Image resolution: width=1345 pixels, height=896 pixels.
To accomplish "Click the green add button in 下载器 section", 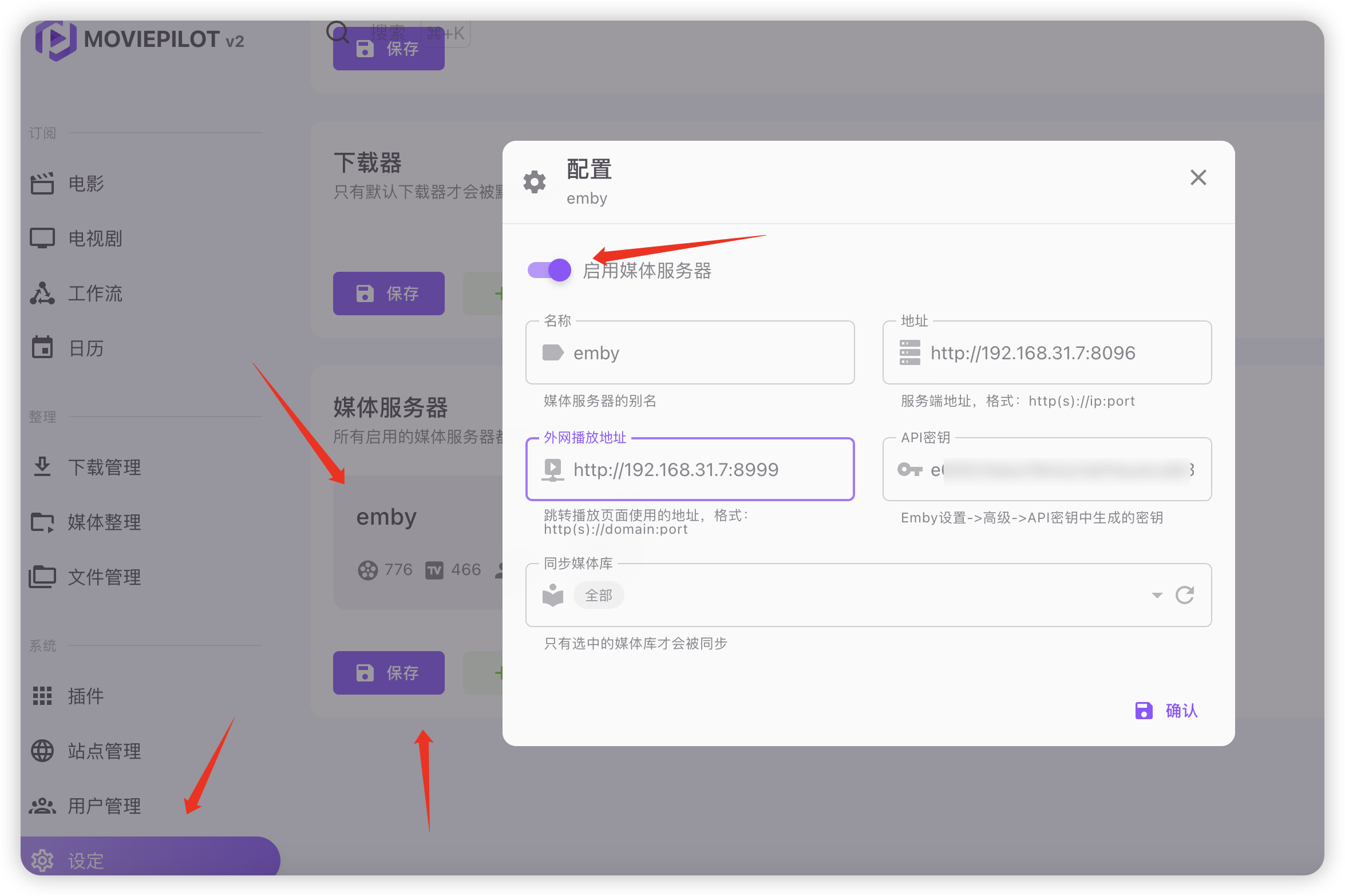I will [x=484, y=294].
